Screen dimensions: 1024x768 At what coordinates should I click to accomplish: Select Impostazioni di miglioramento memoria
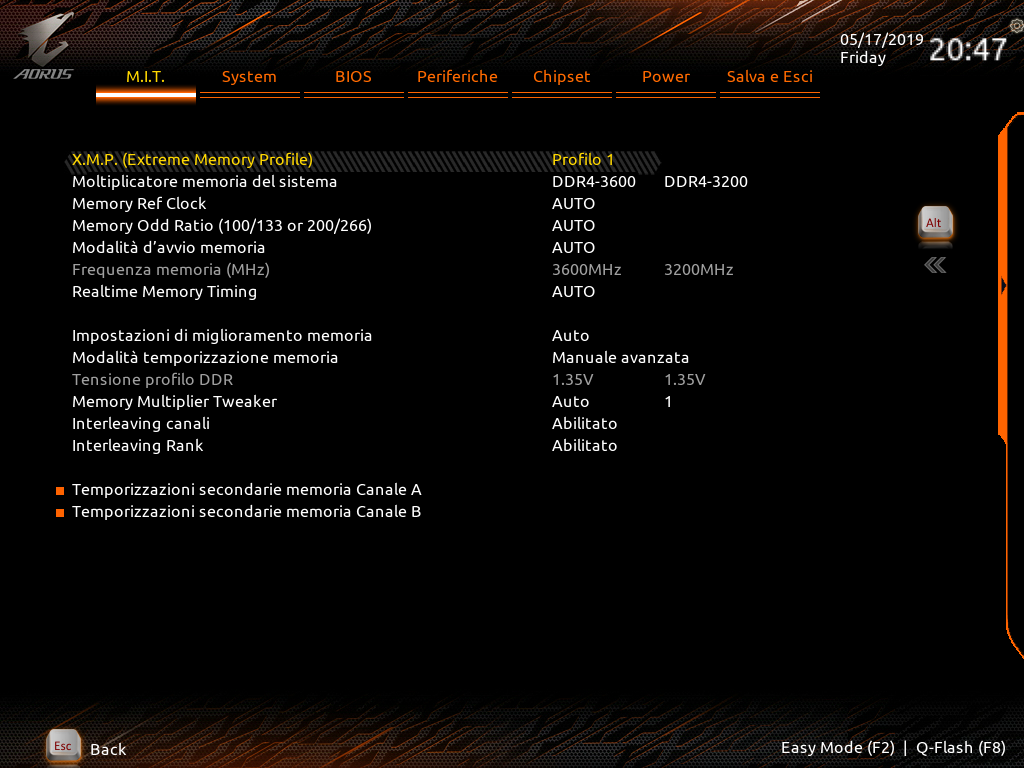(222, 336)
